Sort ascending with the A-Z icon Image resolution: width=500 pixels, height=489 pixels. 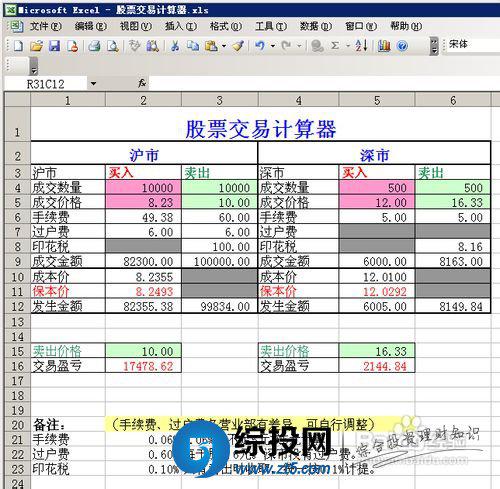coord(361,46)
